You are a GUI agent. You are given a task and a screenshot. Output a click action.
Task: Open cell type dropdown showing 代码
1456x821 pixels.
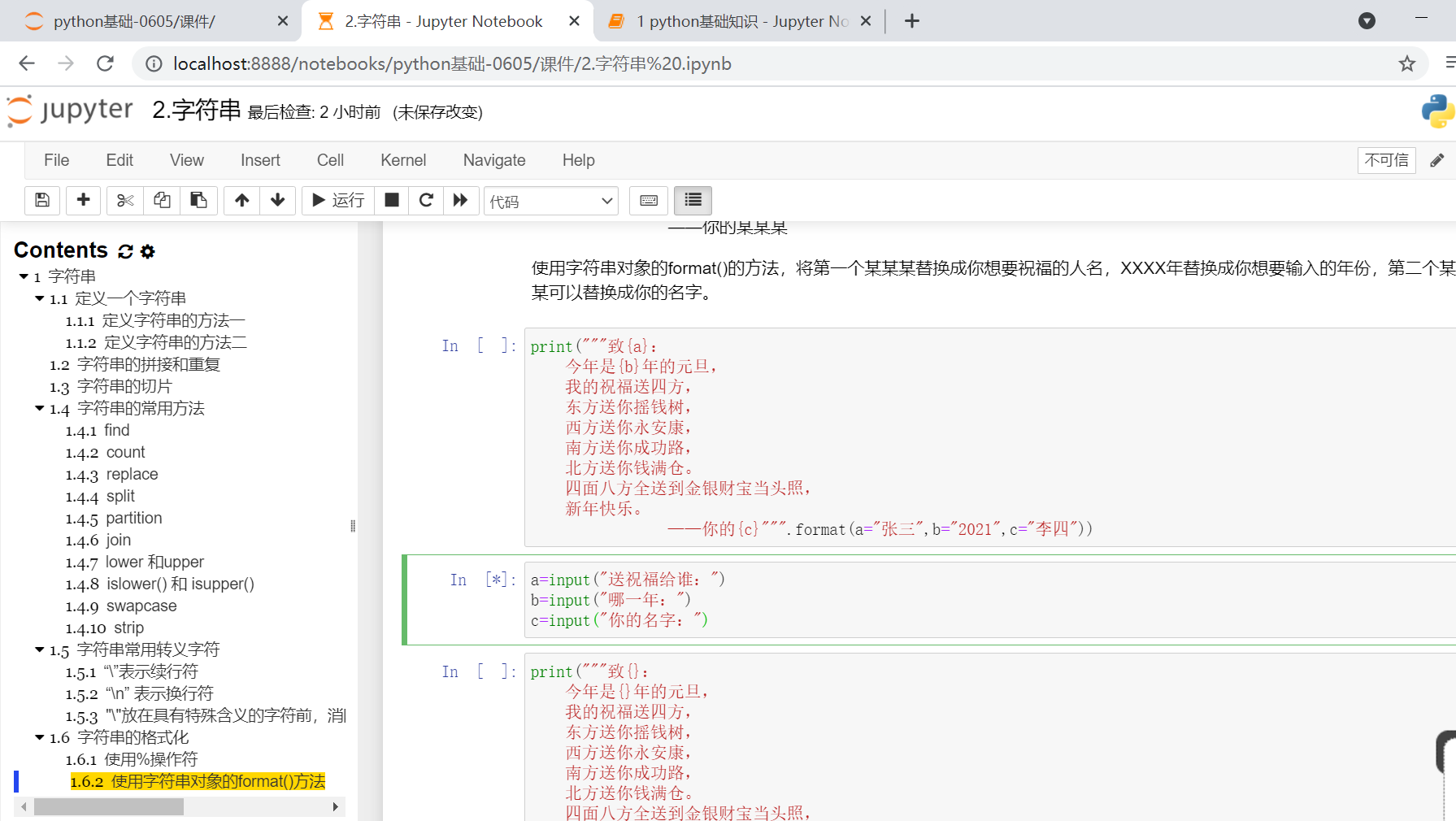click(x=551, y=201)
